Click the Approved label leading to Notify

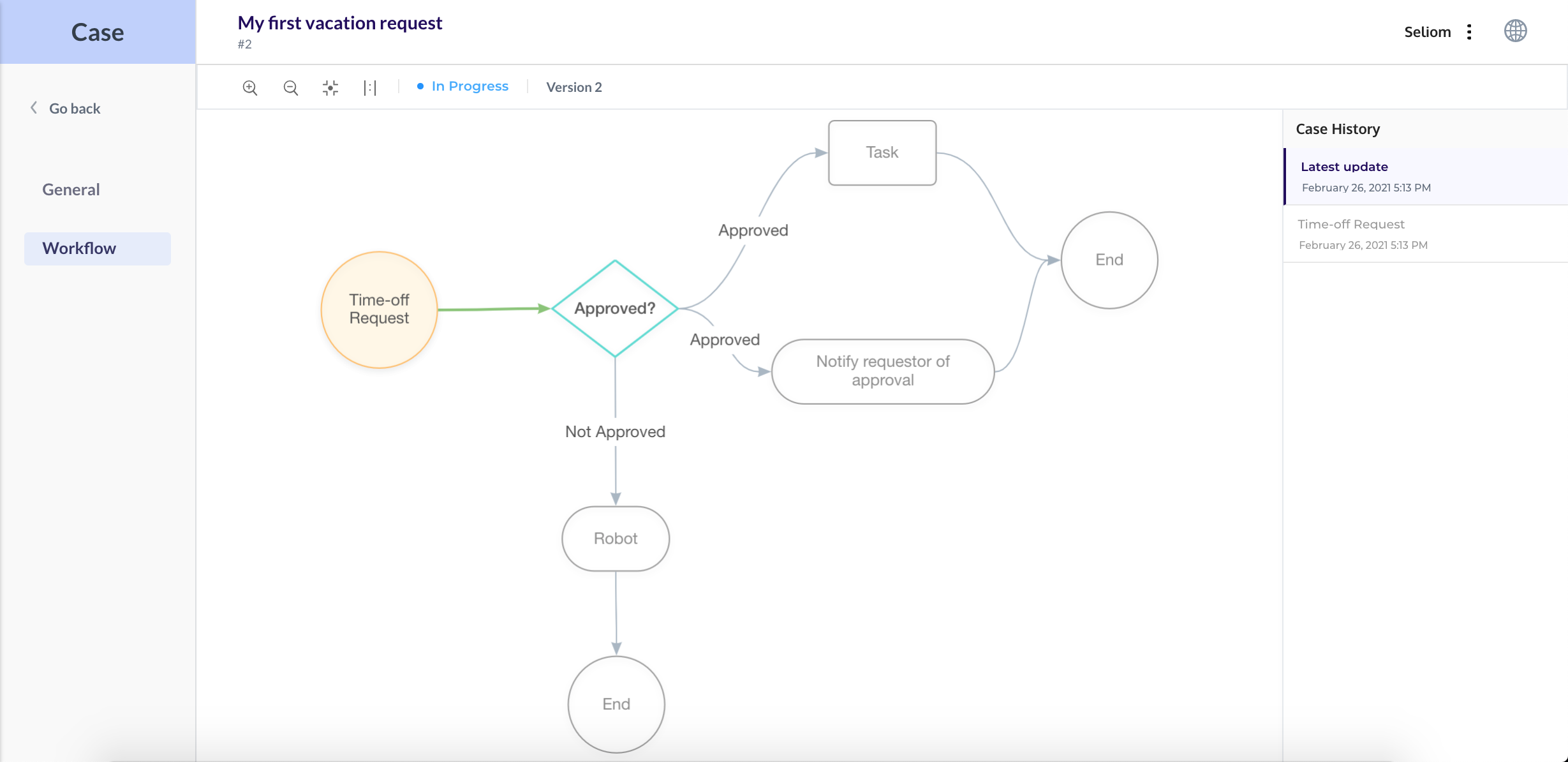coord(725,340)
